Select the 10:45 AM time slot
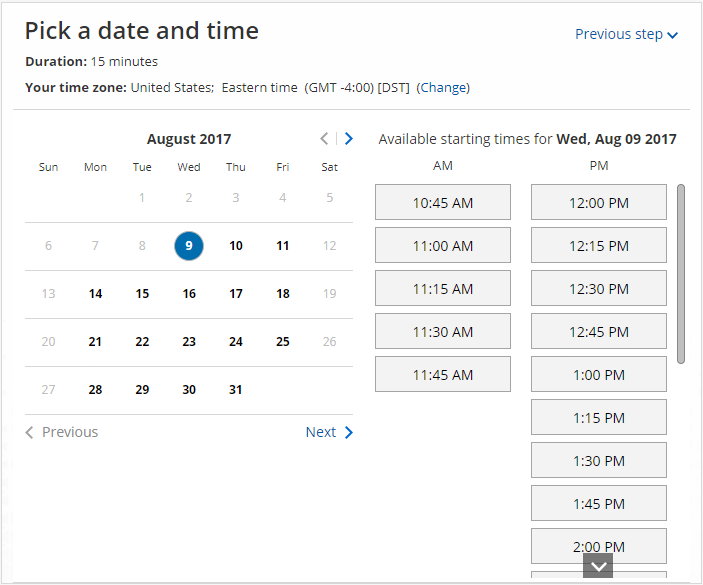This screenshot has height=585, width=703. click(443, 202)
